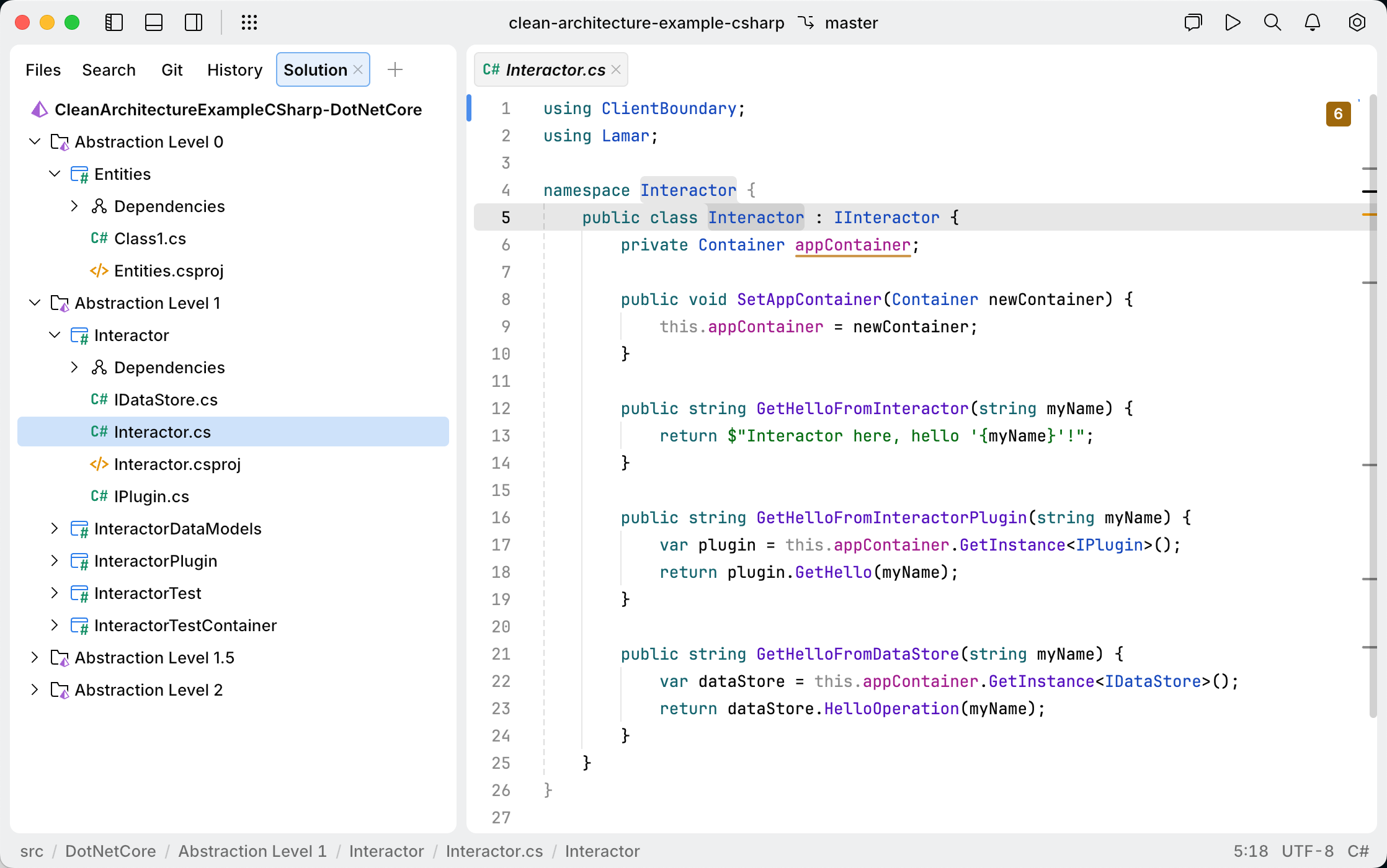Run the project using the play icon

point(1232,22)
